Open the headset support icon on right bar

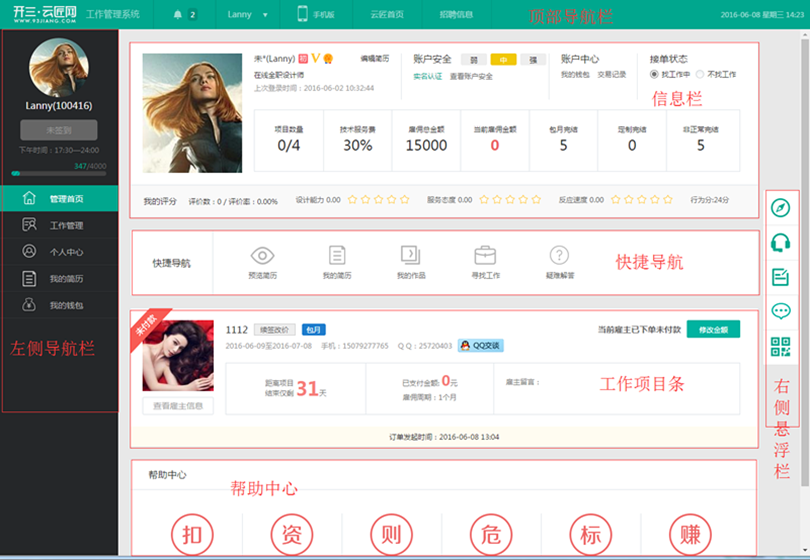781,242
